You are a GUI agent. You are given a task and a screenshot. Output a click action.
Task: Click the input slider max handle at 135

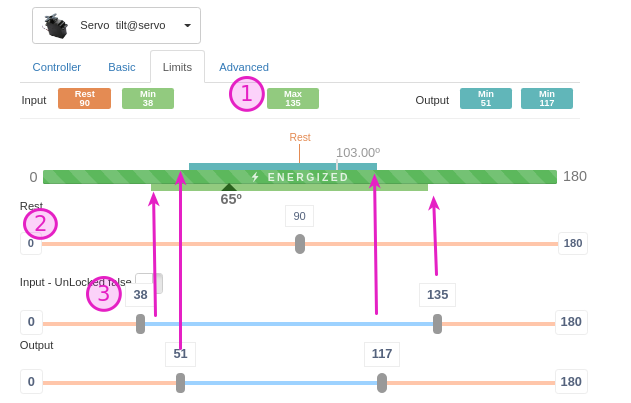pos(437,323)
